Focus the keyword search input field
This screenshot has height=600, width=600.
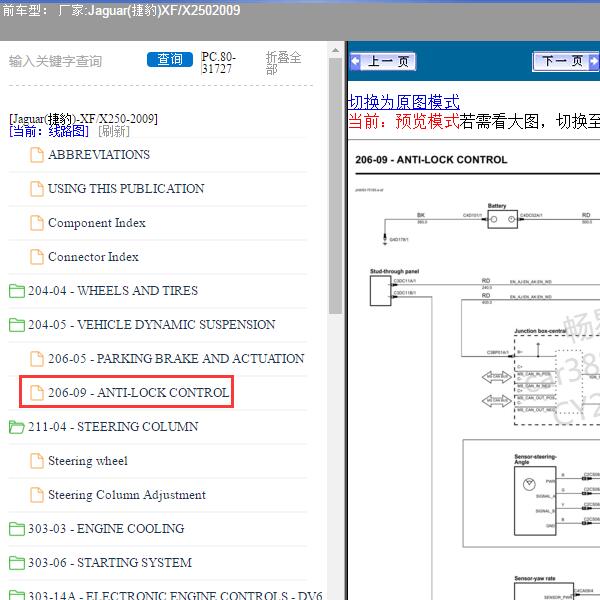73,61
